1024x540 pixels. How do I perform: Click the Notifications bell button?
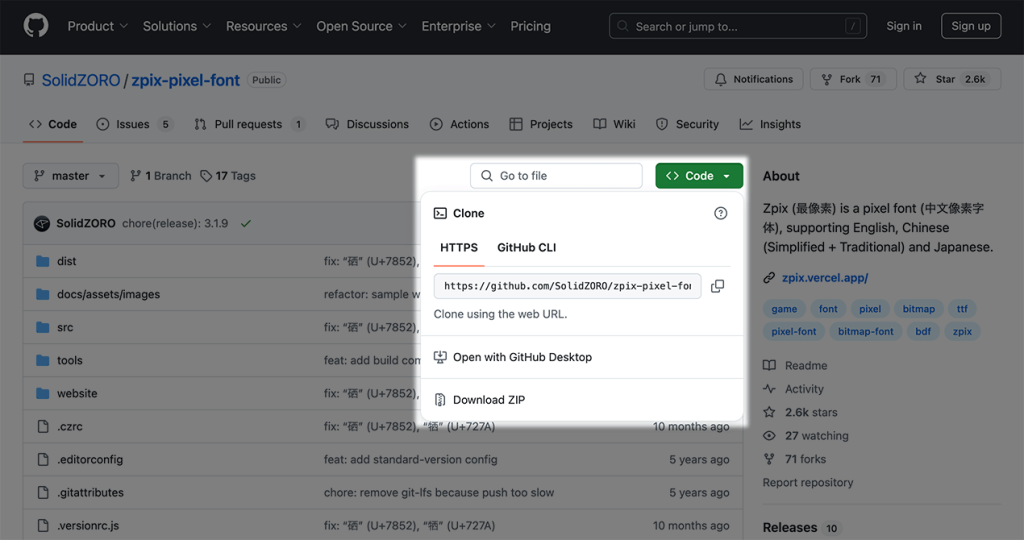click(x=754, y=79)
